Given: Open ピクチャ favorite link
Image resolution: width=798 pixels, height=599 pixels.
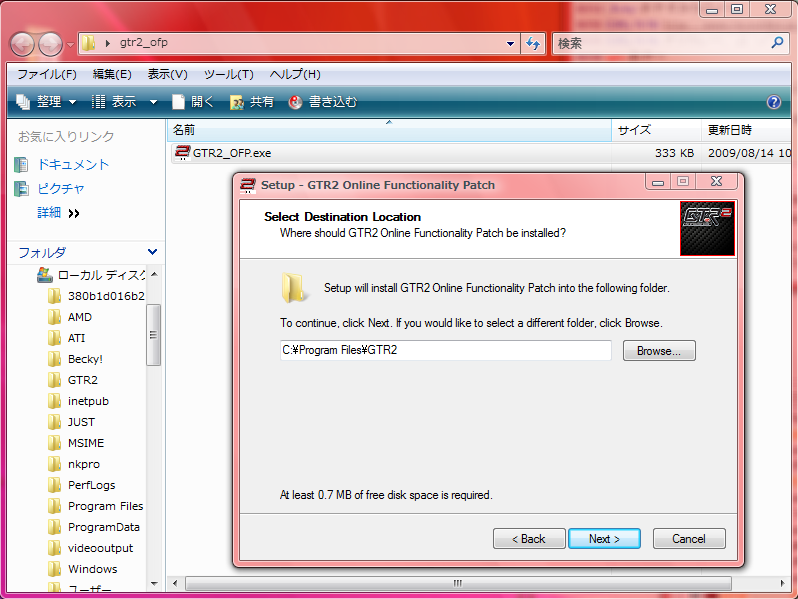Looking at the screenshot, I should coord(61,189).
